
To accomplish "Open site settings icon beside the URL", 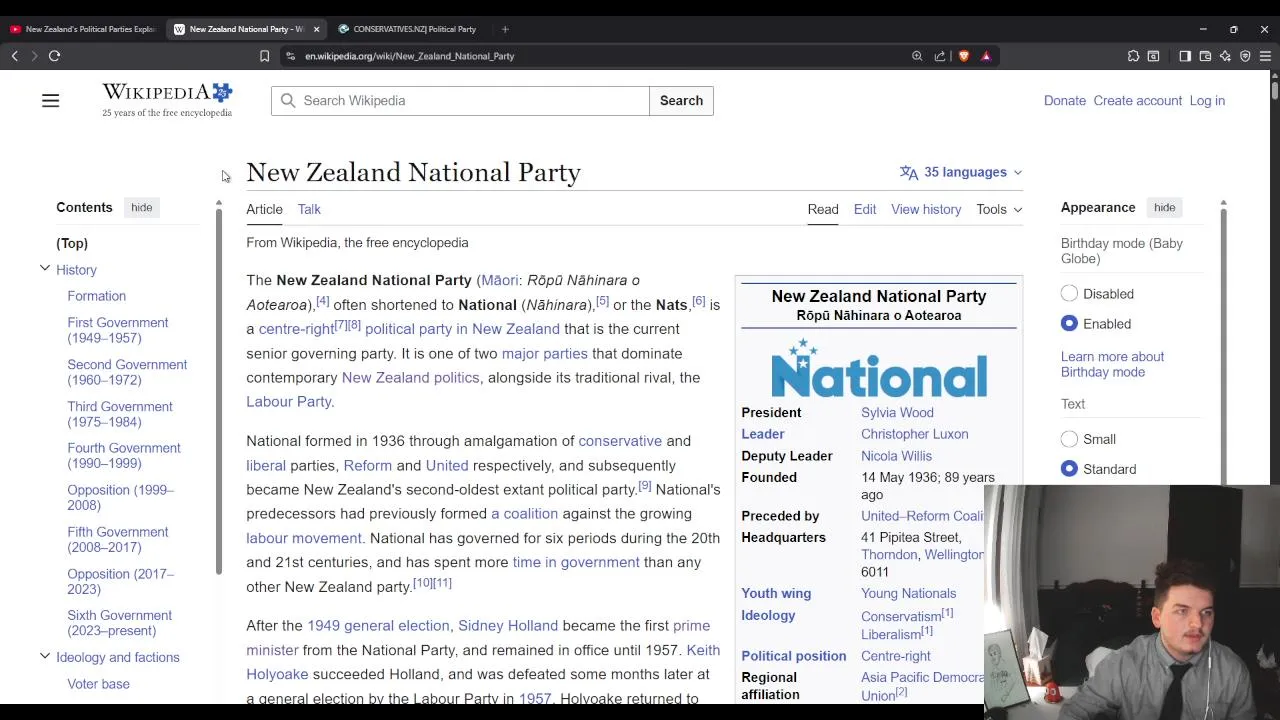I will 290,56.
